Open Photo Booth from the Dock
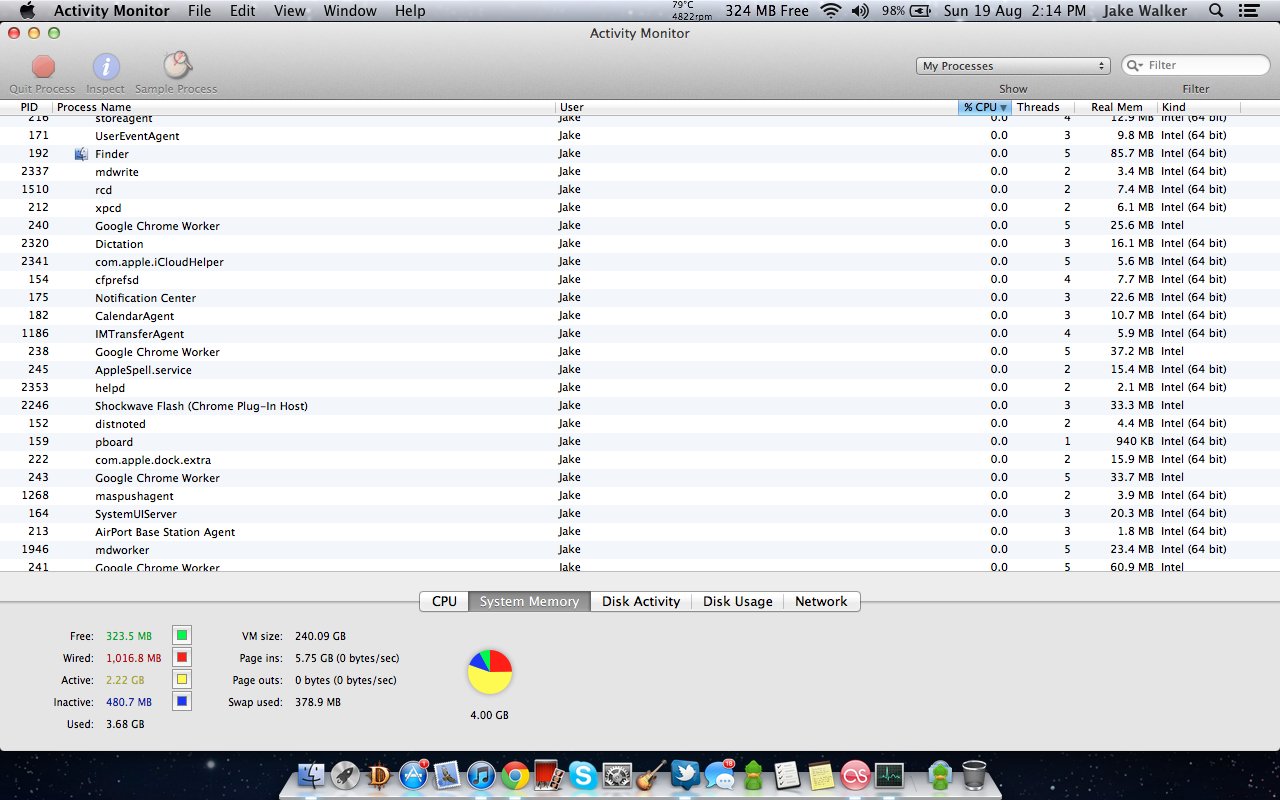The height and width of the screenshot is (800, 1280). (x=549, y=774)
